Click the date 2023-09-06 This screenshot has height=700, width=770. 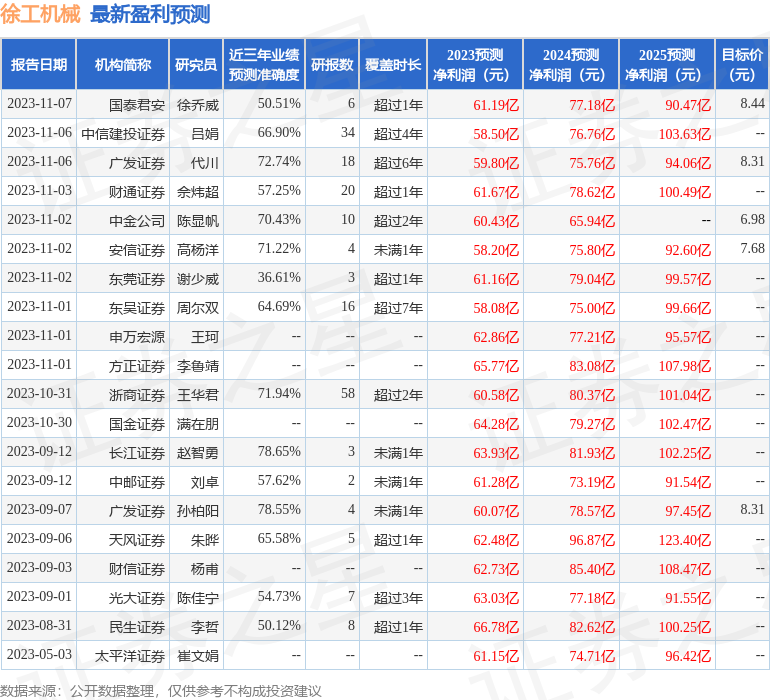click(39, 538)
